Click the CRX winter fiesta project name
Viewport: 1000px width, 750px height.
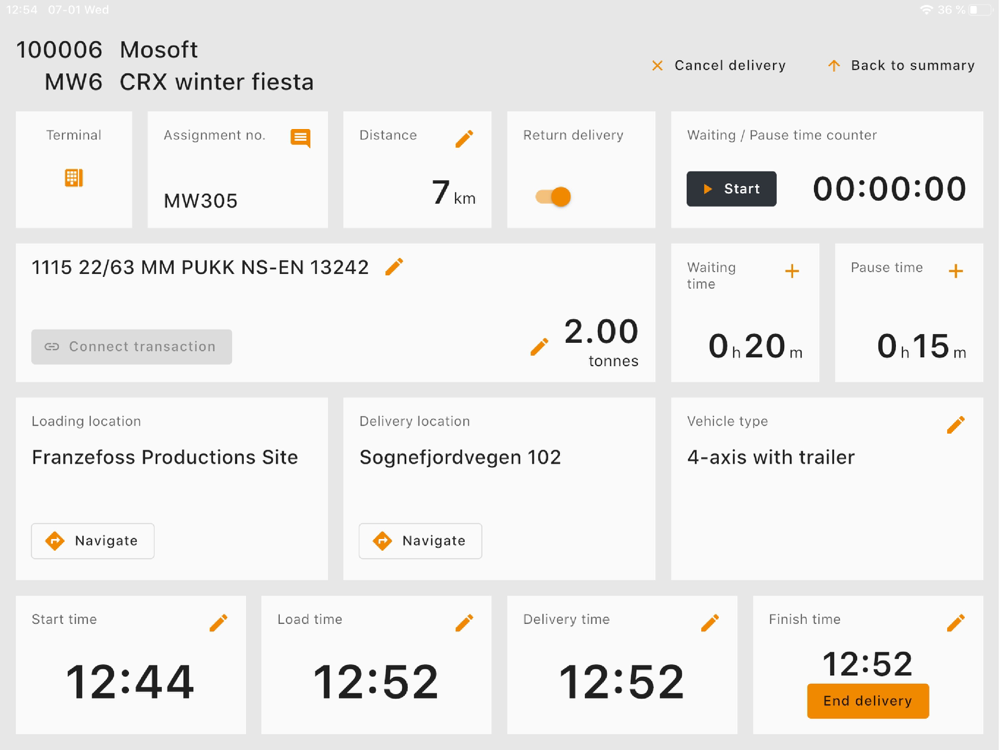coord(217,82)
